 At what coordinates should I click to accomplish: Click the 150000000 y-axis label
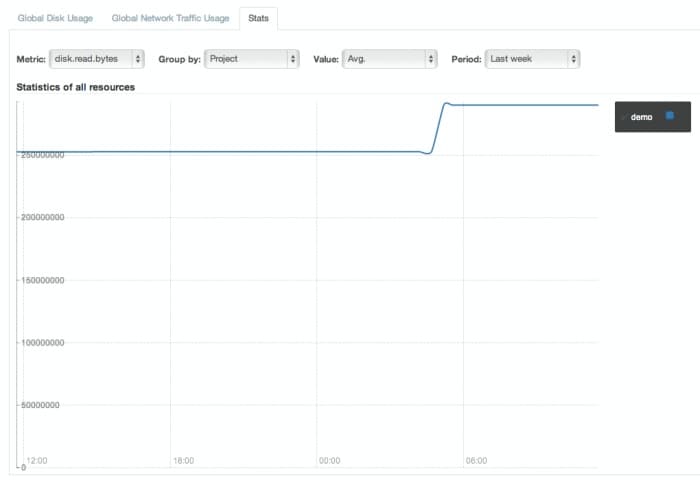tap(42, 281)
